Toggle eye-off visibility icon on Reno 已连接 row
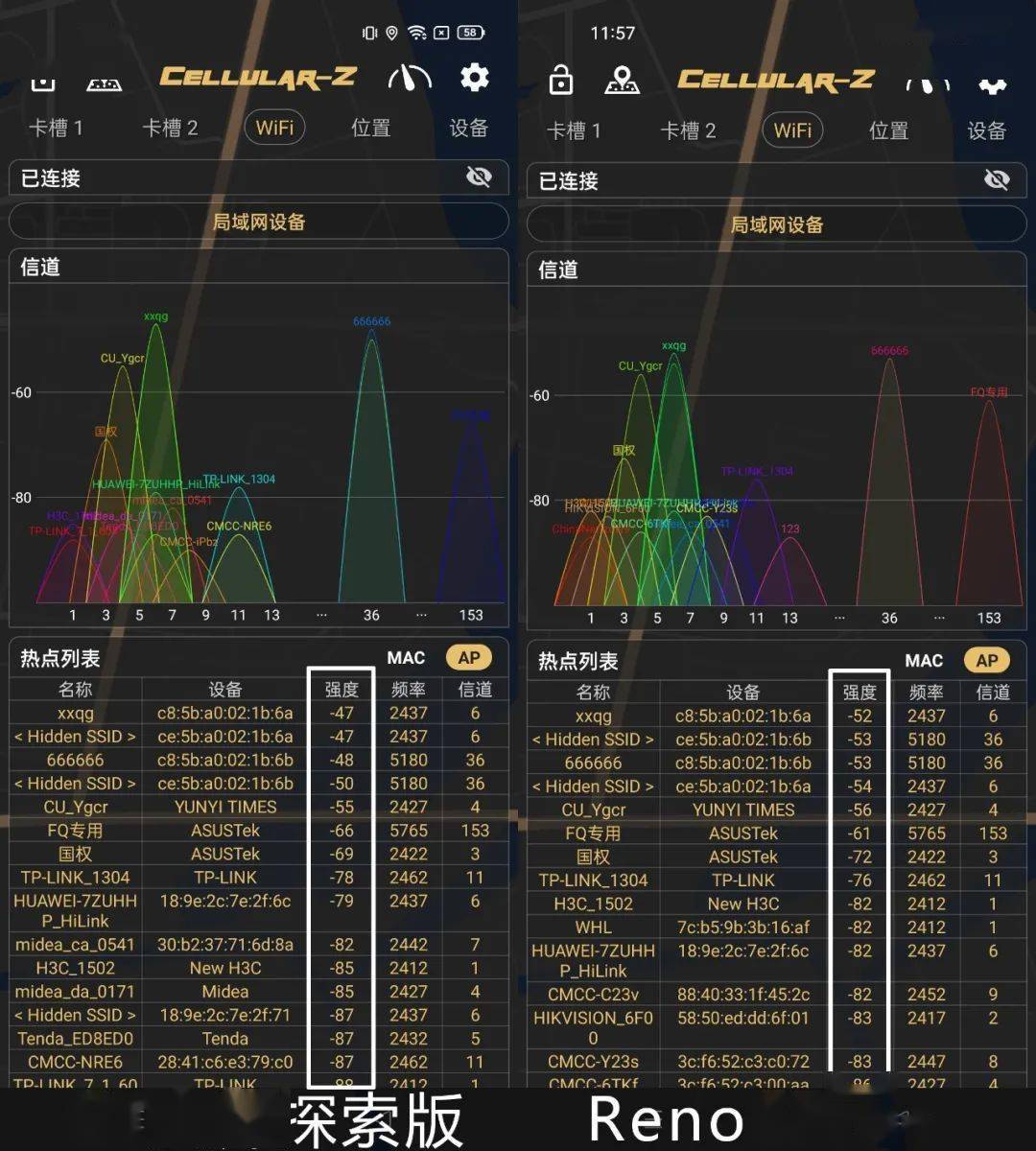The height and width of the screenshot is (1151, 1036). pyautogui.click(x=997, y=179)
